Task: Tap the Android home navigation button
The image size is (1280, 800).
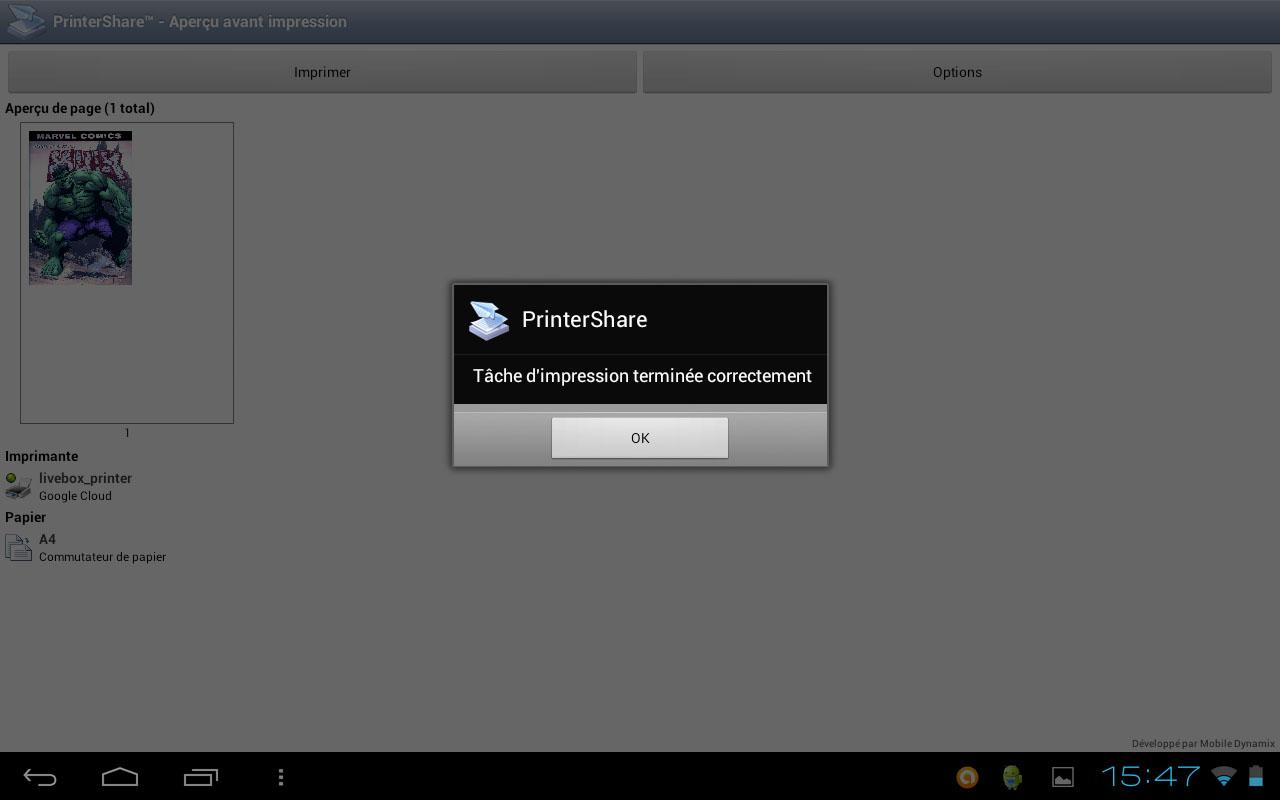Action: pyautogui.click(x=120, y=777)
